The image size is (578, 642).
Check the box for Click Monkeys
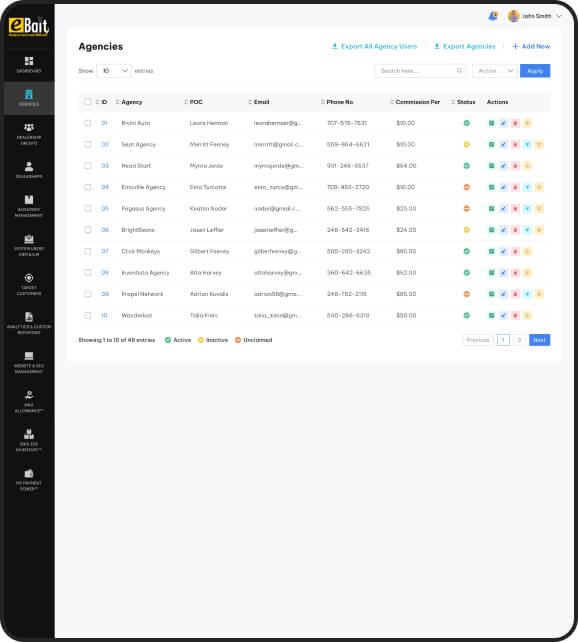click(x=88, y=251)
